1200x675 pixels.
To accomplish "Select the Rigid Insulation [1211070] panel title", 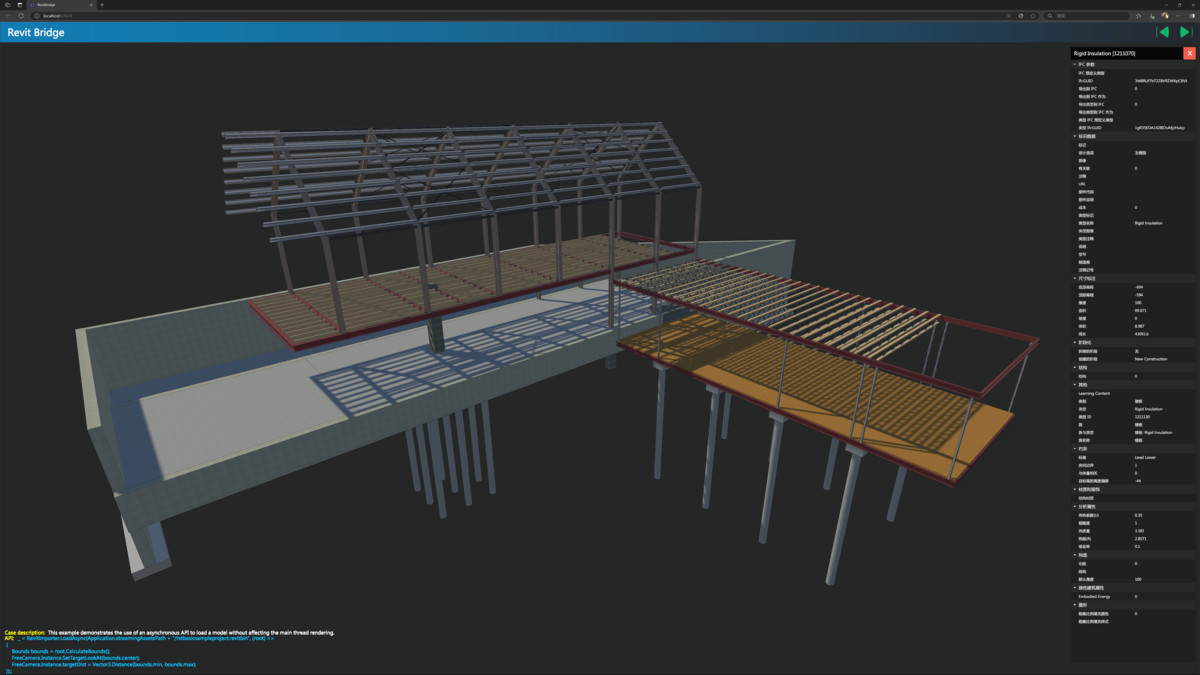I will pyautogui.click(x=1104, y=53).
